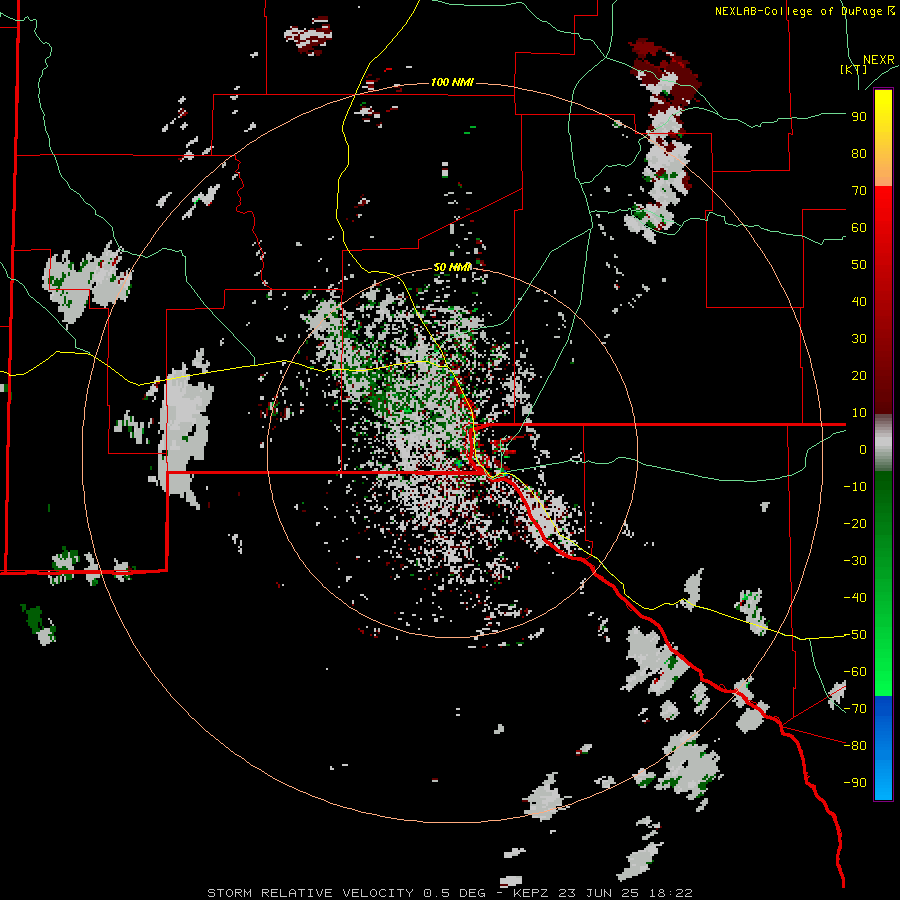900x900 pixels.
Task: Pick the gray colorbar segment at zero
Action: (x=883, y=443)
